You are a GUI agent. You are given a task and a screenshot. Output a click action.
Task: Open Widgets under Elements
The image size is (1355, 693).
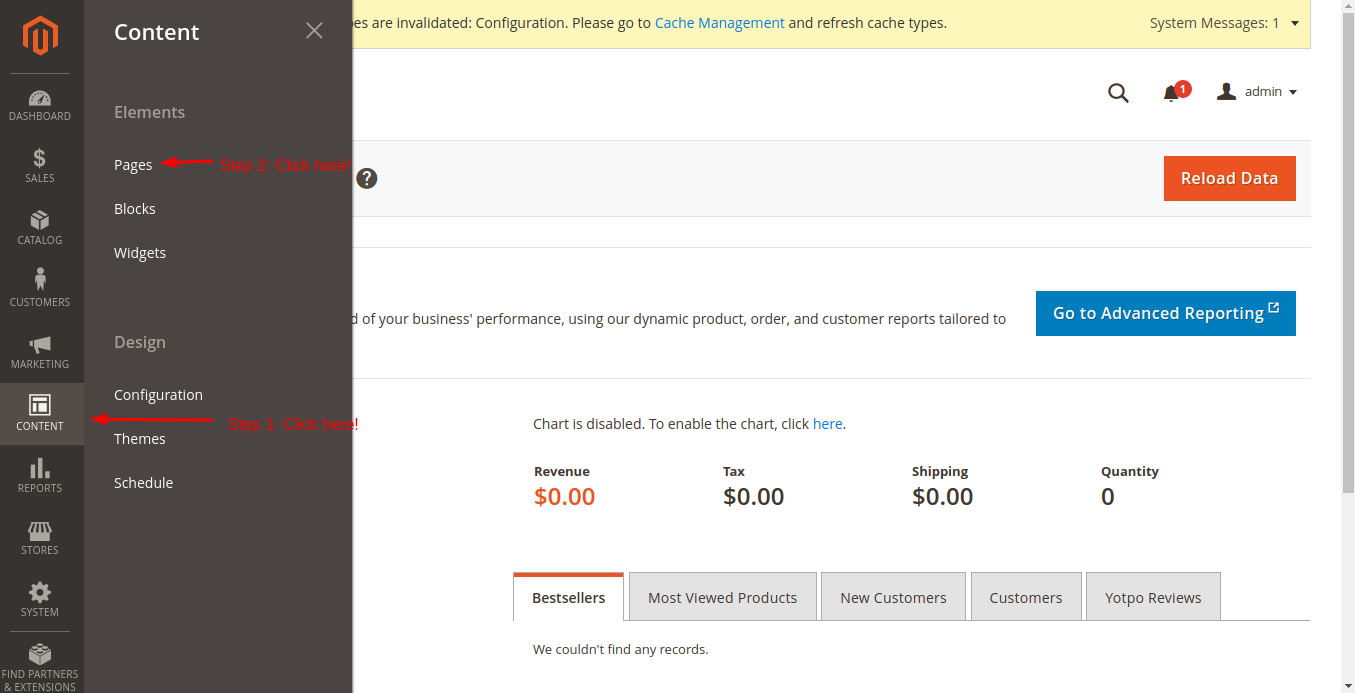tap(140, 253)
